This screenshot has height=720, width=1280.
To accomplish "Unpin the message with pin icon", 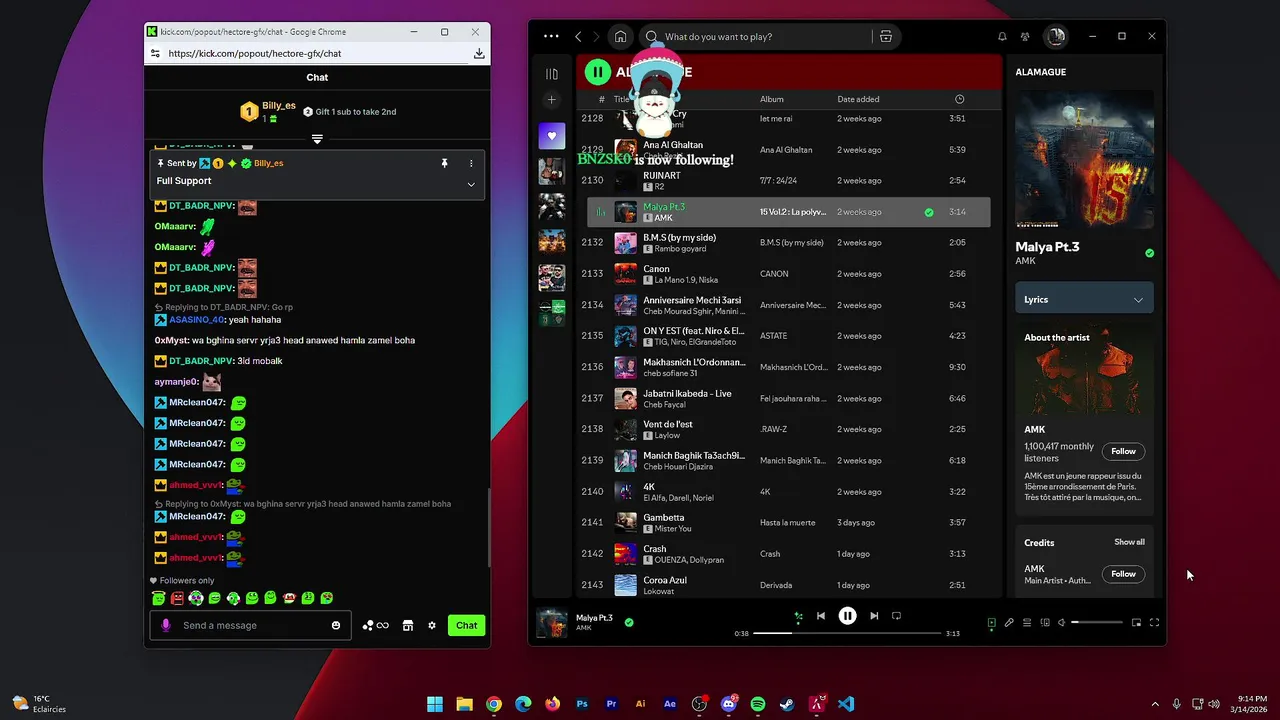I will coord(444,163).
